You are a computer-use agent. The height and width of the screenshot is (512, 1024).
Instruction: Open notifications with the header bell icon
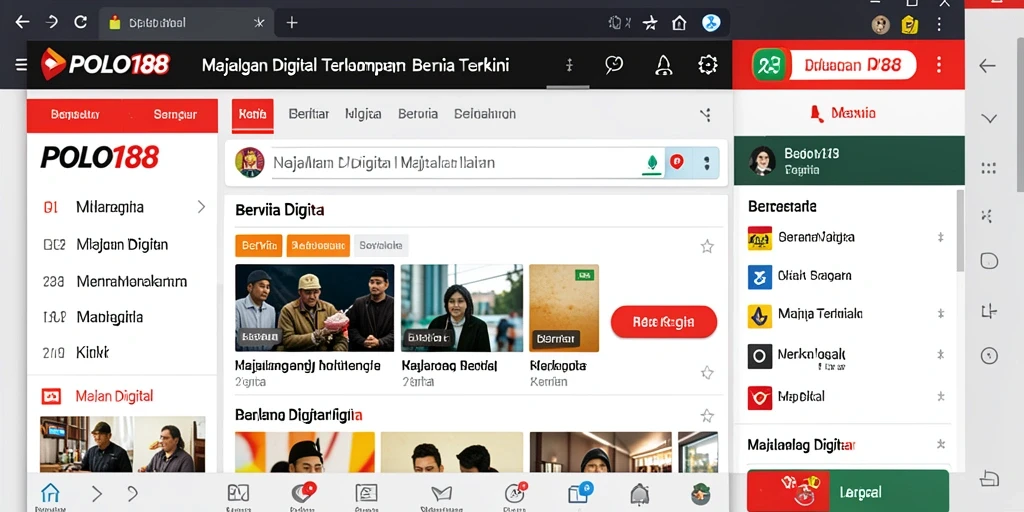pyautogui.click(x=664, y=64)
